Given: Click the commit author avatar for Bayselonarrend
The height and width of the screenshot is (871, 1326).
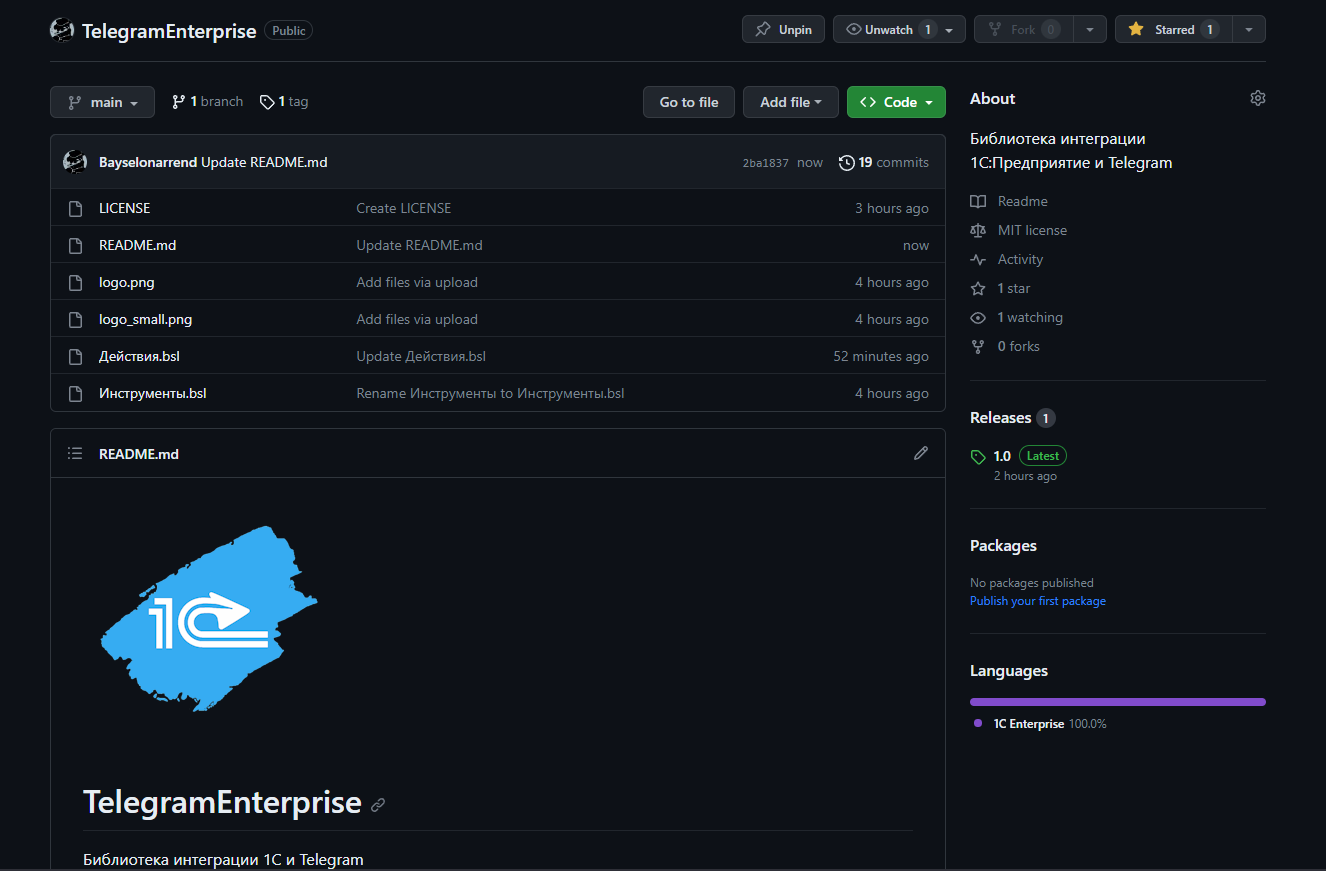Looking at the screenshot, I should (75, 162).
